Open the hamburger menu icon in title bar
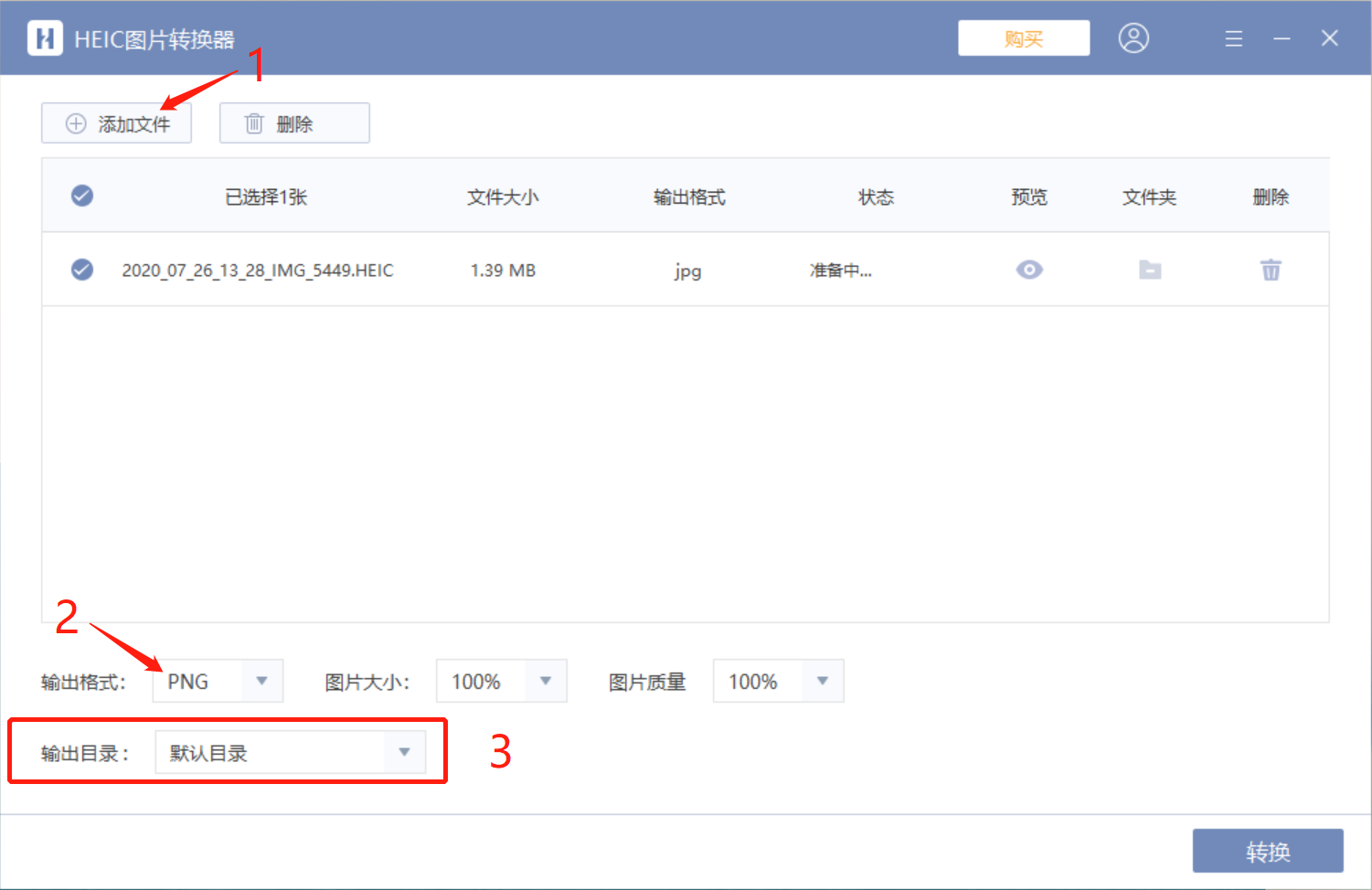Viewport: 1372px width, 890px height. [x=1233, y=38]
